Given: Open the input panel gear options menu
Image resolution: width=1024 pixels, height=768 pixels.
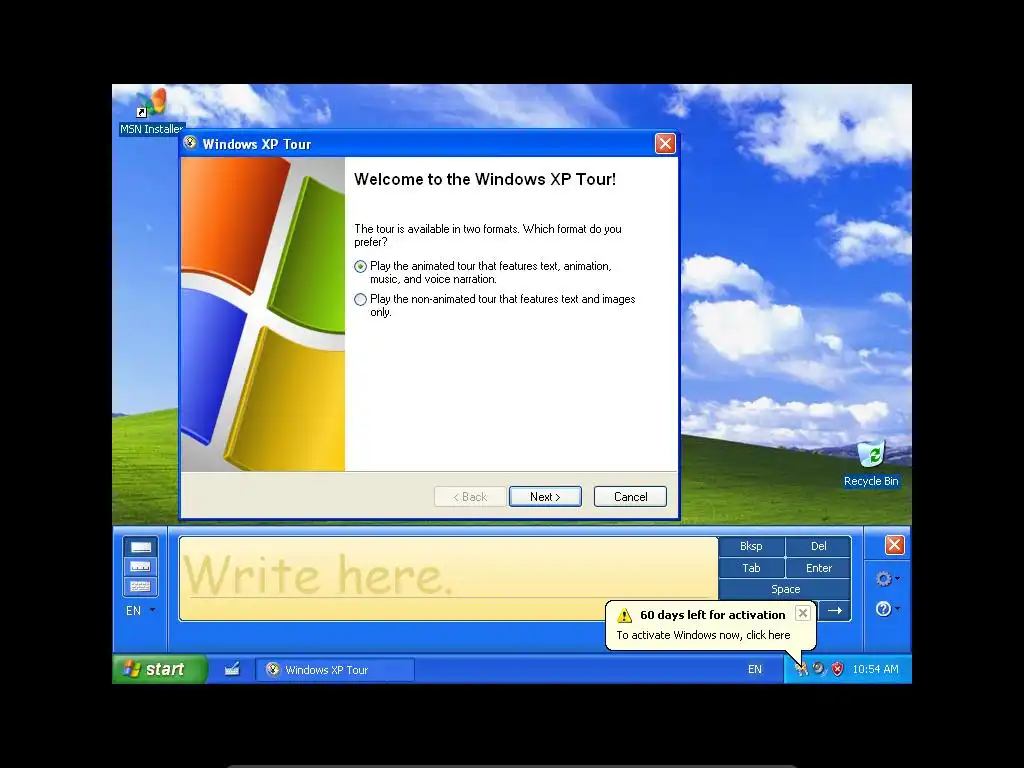Looking at the screenshot, I should 887,579.
